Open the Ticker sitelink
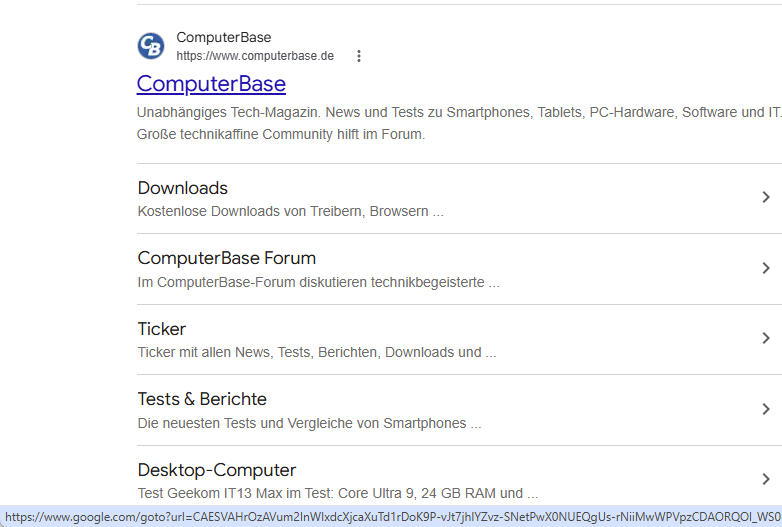This screenshot has height=527, width=782. (x=162, y=329)
